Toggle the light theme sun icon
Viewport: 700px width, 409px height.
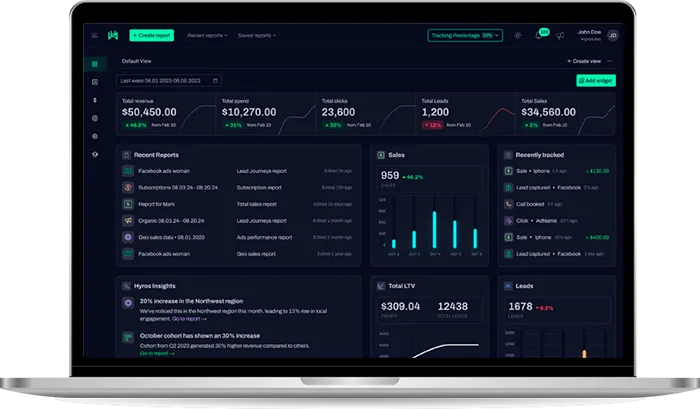(517, 35)
